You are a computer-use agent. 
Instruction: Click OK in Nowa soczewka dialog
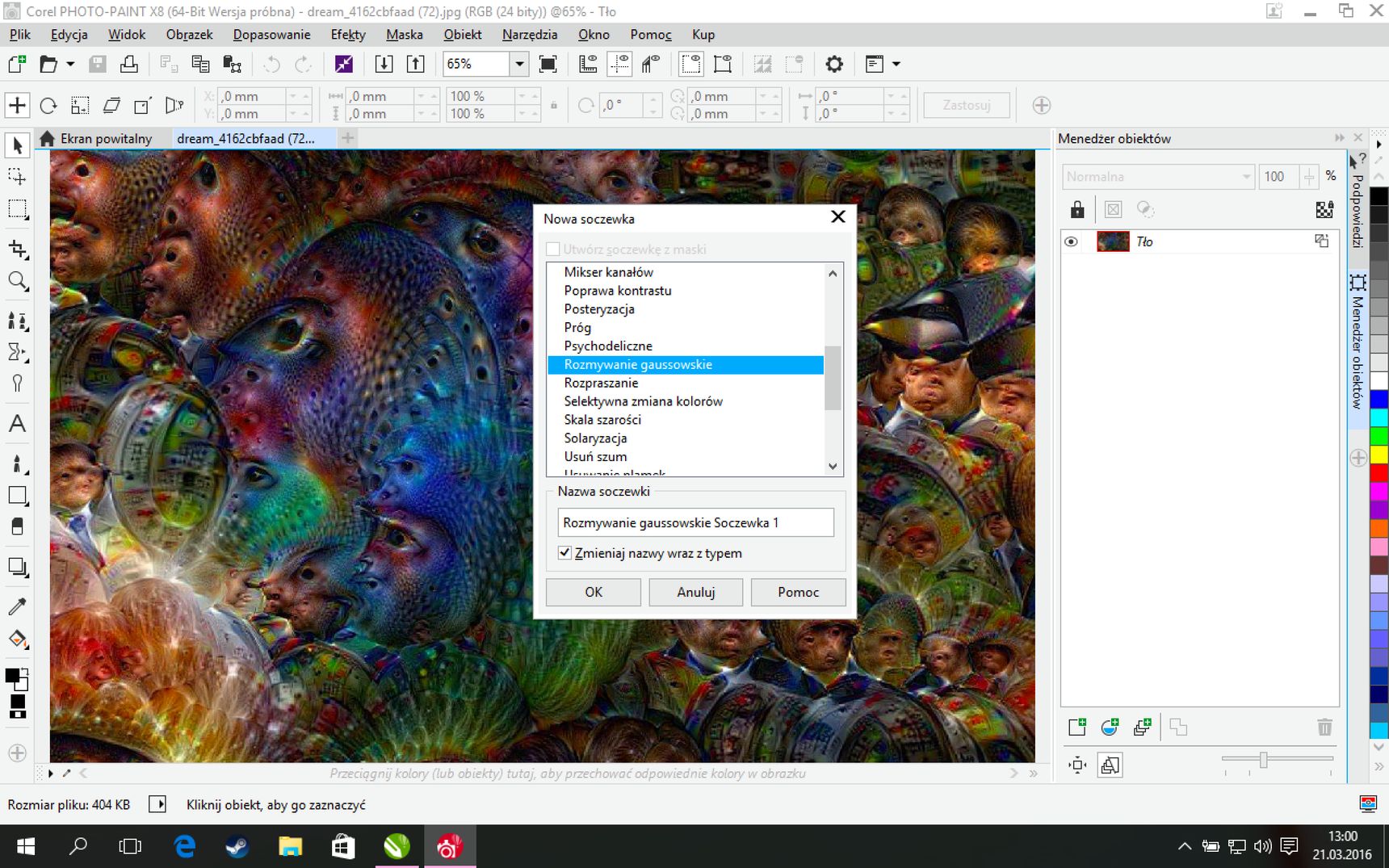point(594,592)
